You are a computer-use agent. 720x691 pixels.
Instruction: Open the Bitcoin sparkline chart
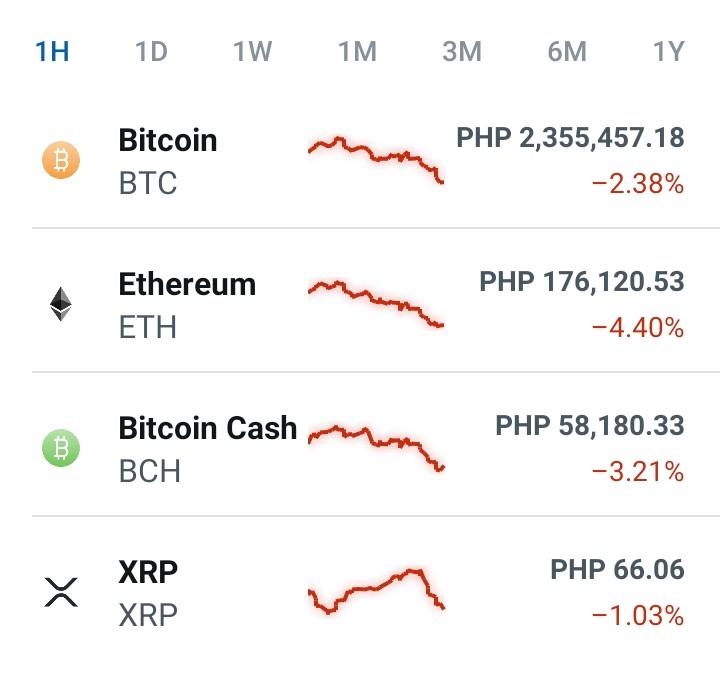(376, 160)
